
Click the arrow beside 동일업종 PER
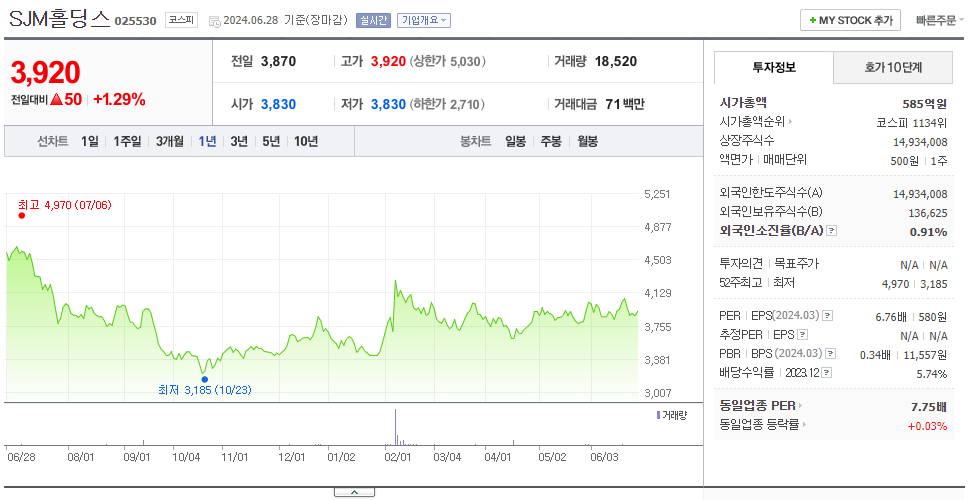click(x=800, y=406)
